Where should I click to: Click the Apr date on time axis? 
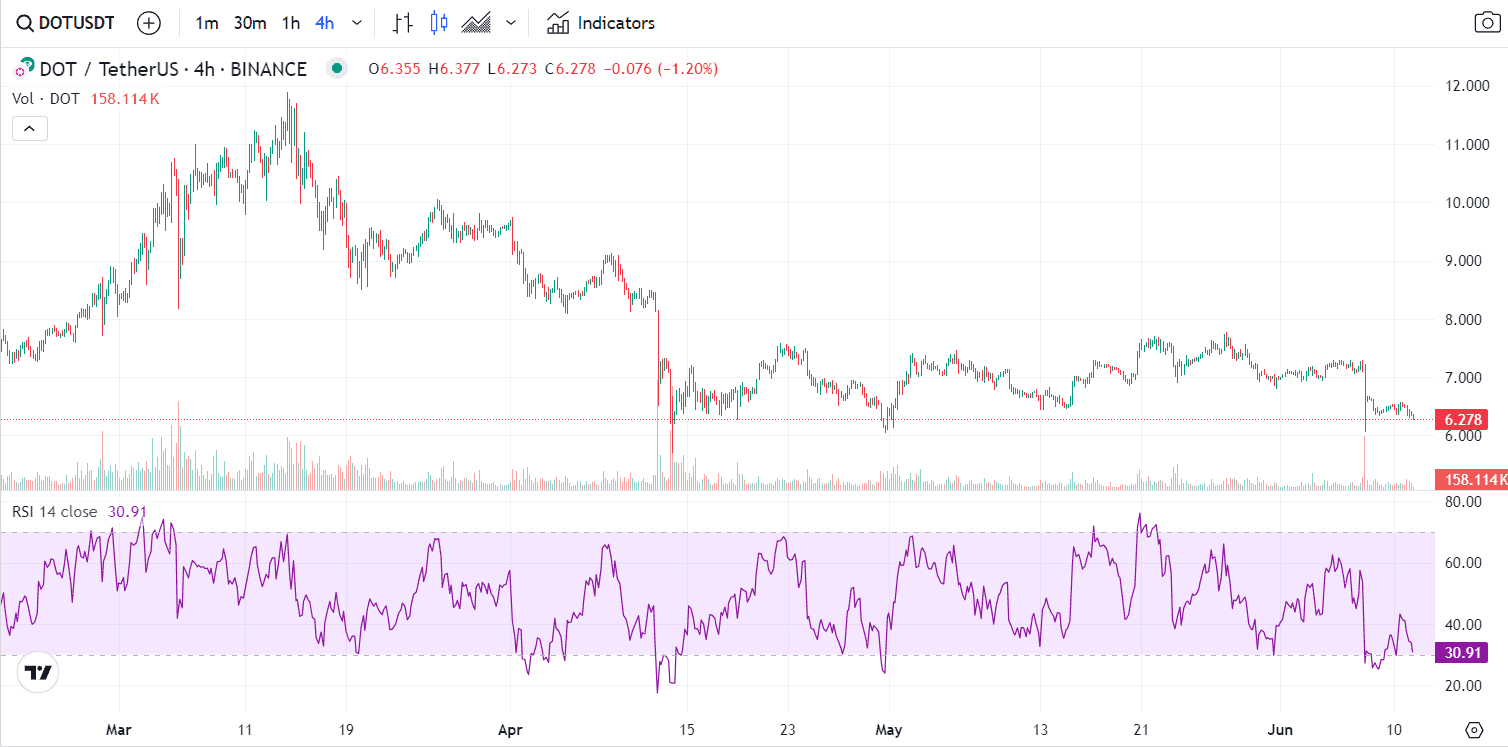coord(511,728)
